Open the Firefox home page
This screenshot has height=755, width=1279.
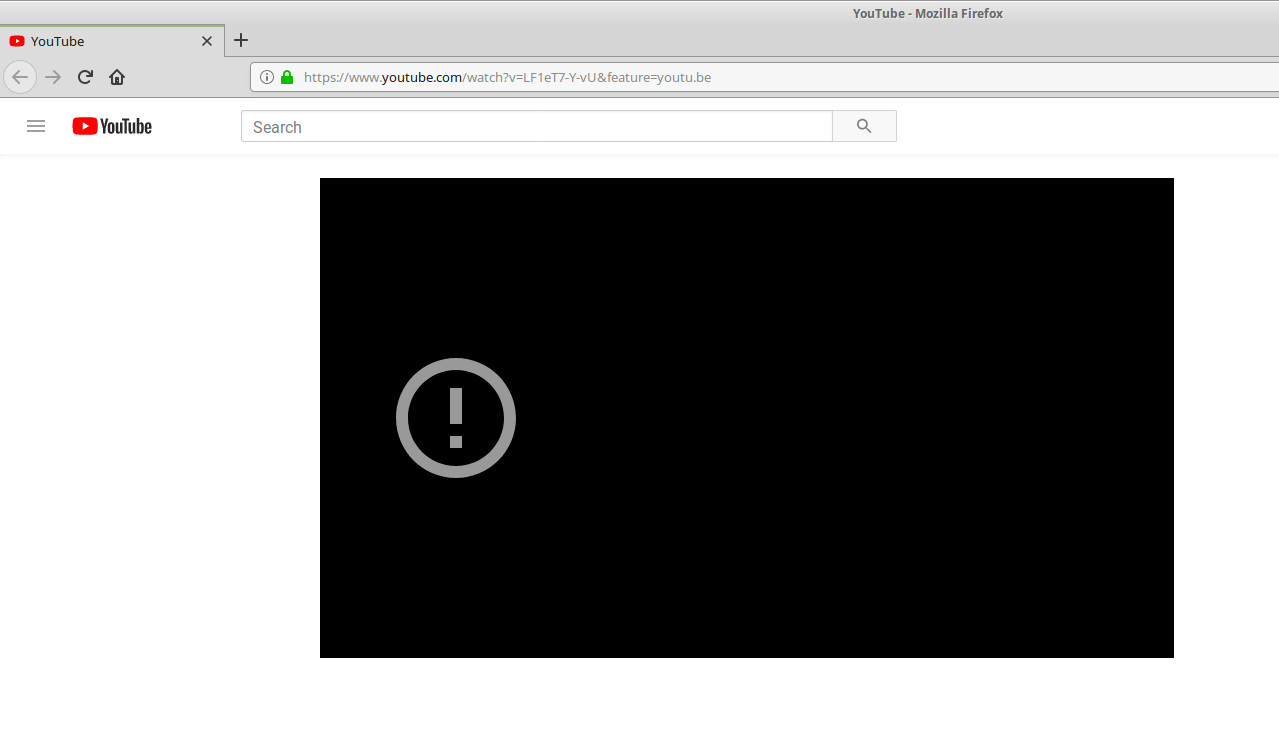[x=117, y=77]
